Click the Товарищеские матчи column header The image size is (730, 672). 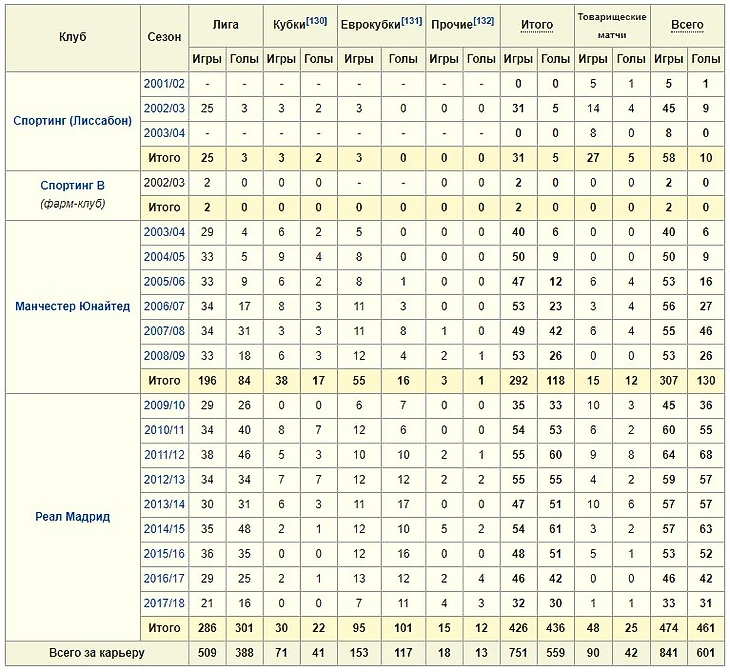[x=611, y=24]
